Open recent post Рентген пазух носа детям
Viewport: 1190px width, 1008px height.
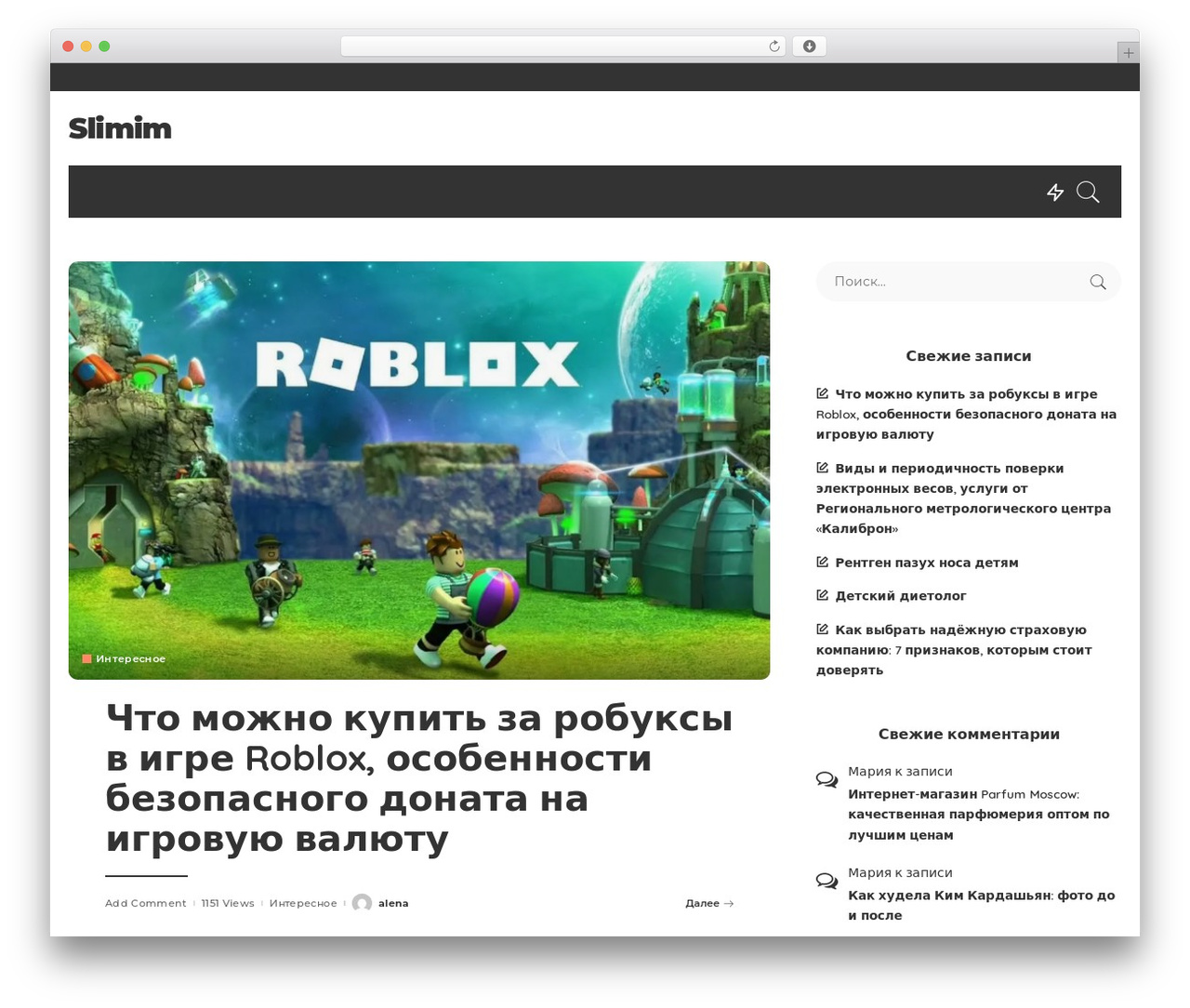(x=926, y=563)
